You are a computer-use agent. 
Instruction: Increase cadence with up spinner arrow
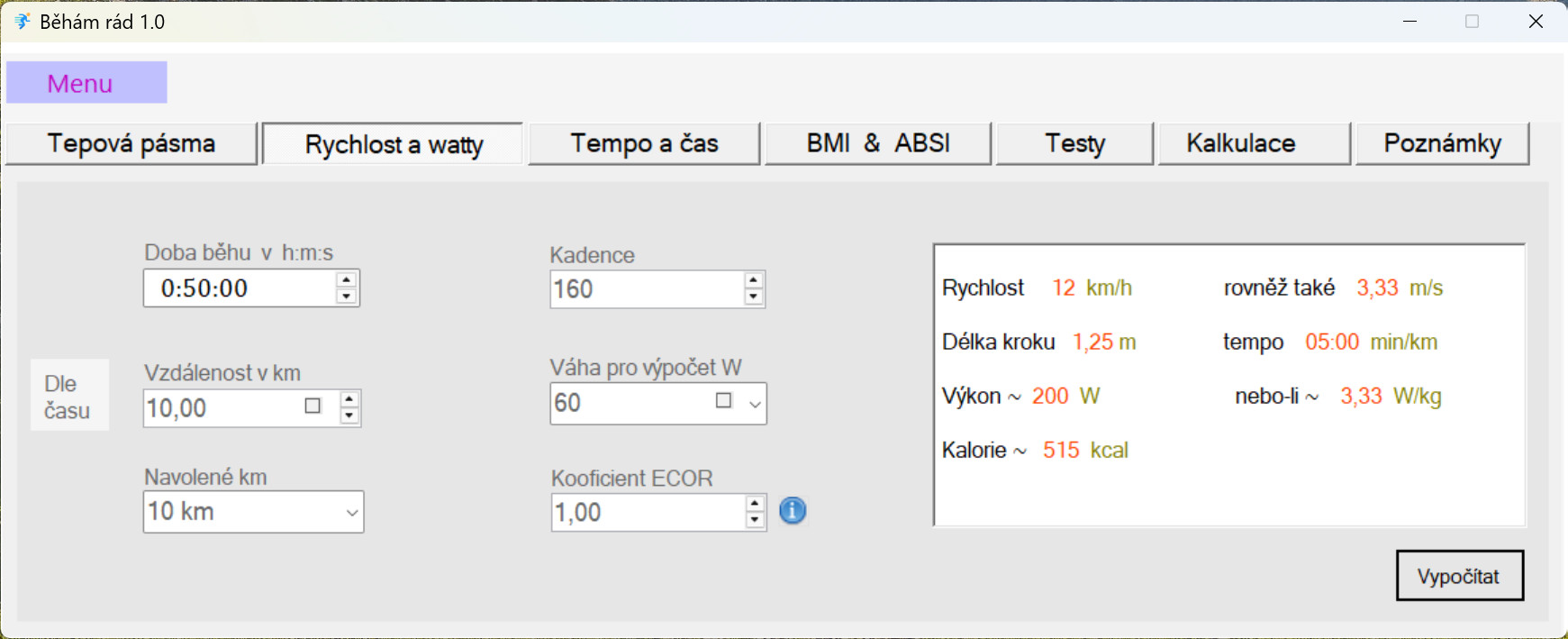click(754, 281)
